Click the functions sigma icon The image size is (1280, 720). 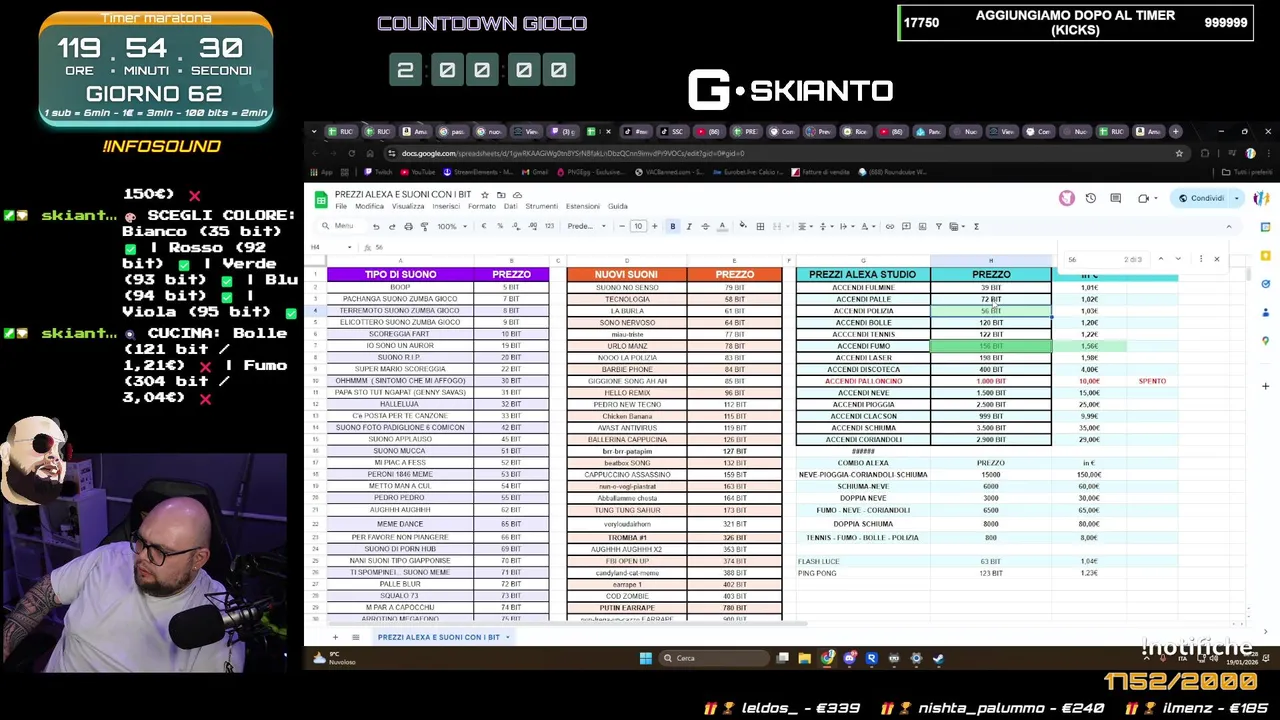pyautogui.click(x=976, y=226)
